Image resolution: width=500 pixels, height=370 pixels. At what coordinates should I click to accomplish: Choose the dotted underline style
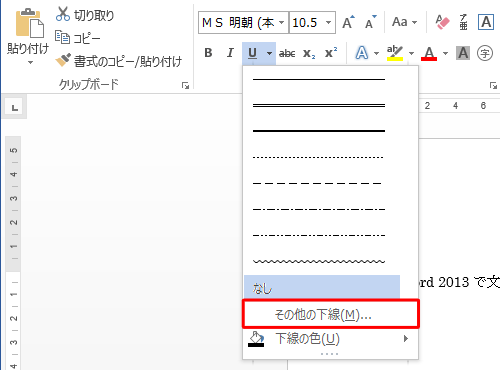(319, 157)
